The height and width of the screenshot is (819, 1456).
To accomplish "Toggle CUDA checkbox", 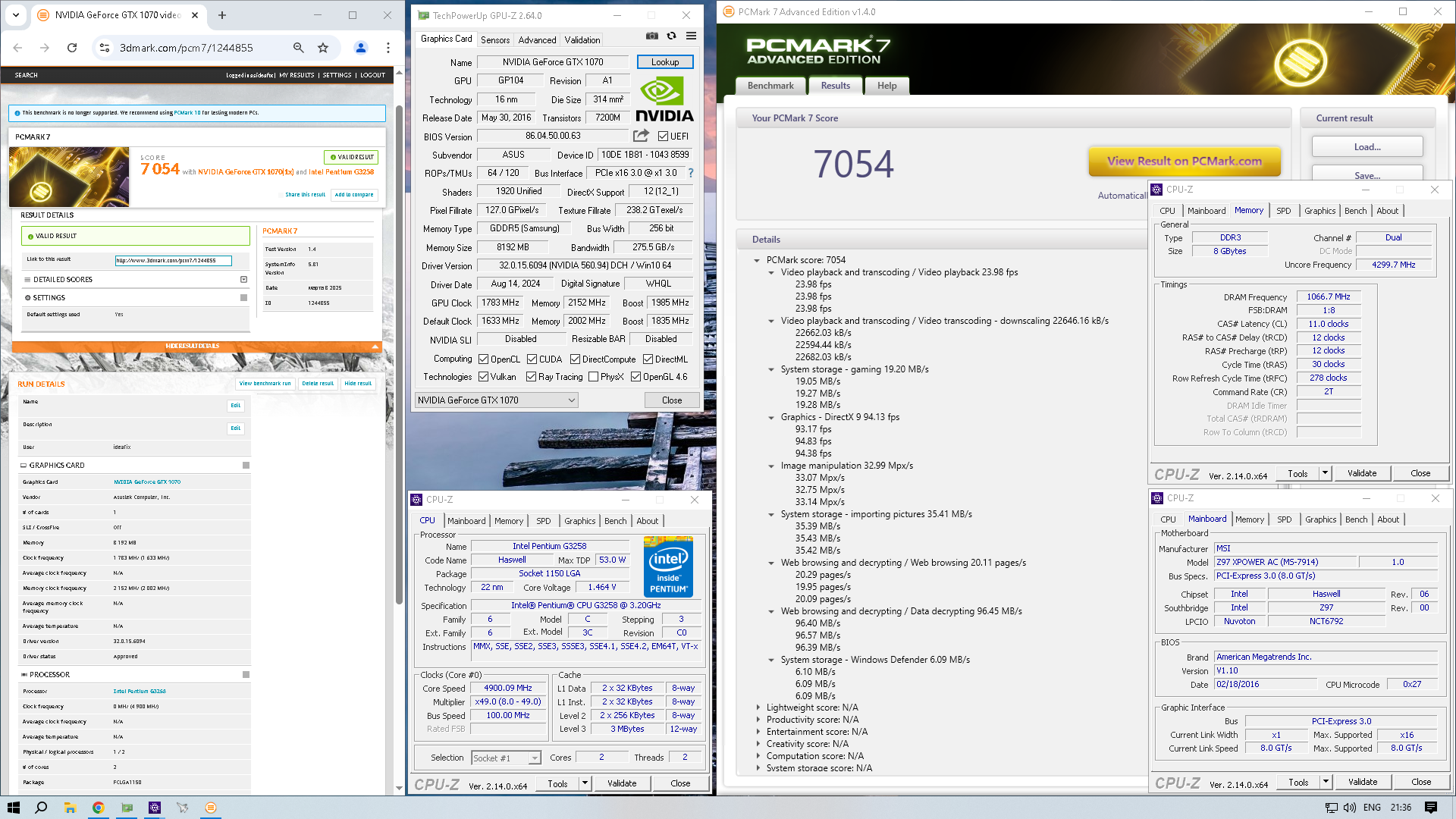I will point(532,359).
